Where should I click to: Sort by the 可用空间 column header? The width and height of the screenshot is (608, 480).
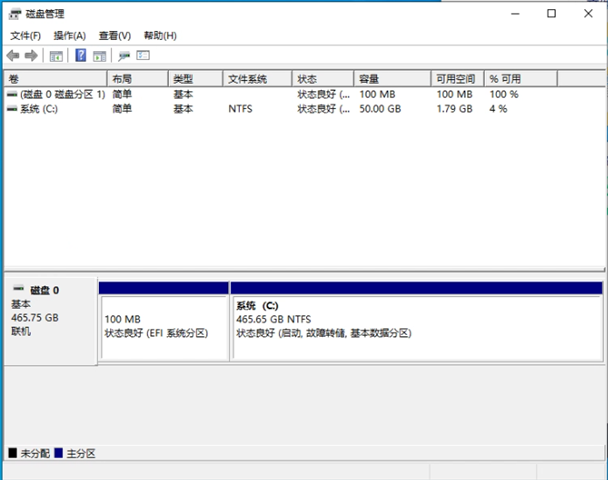457,79
